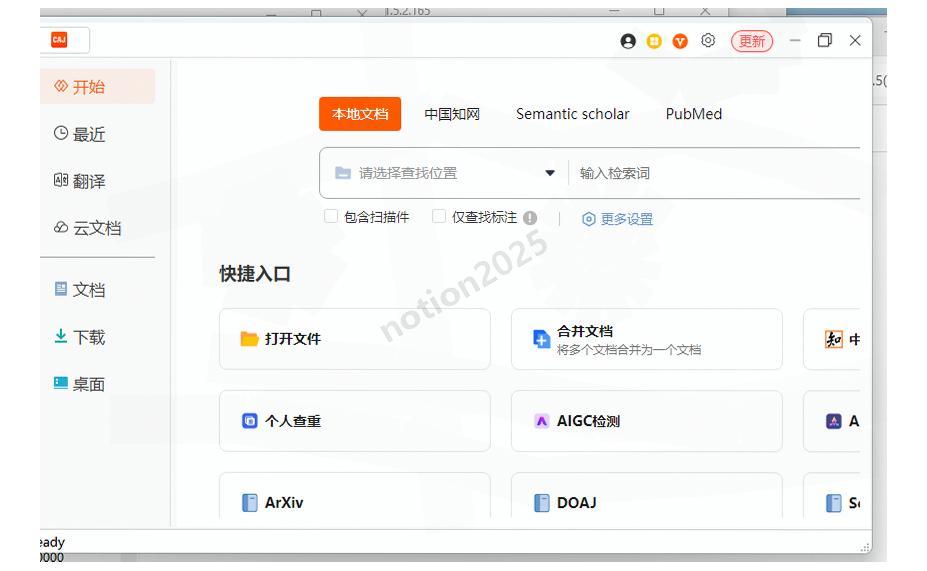Viewport: 927px width, 571px height.
Task: Open 更多设置 more settings link
Action: [x=617, y=219]
